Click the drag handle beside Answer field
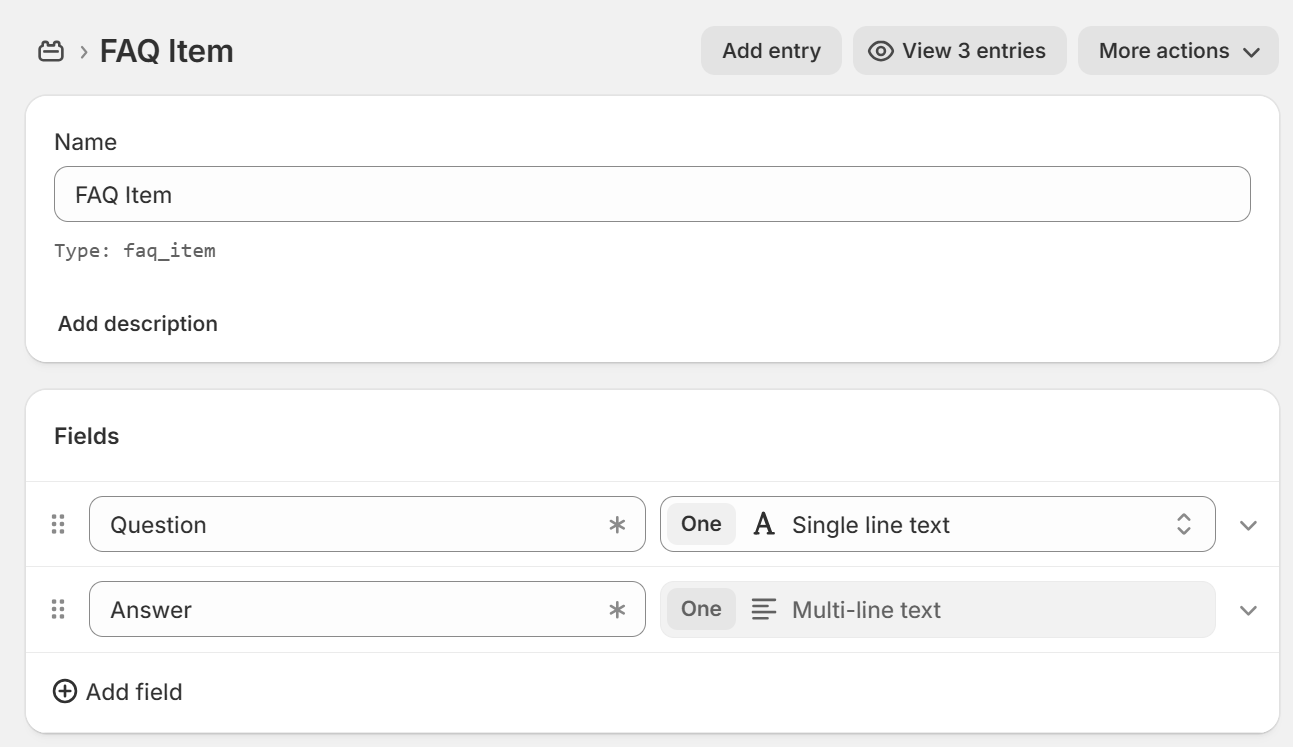The width and height of the screenshot is (1293, 747). [58, 609]
